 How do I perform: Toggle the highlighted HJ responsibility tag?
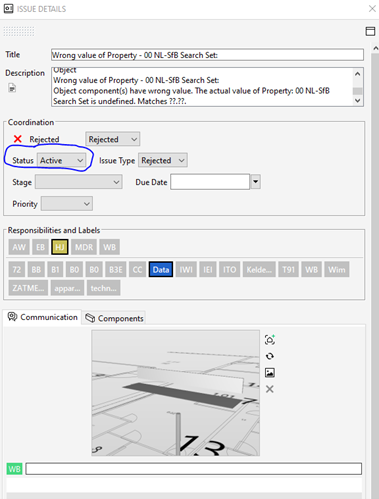pos(60,247)
